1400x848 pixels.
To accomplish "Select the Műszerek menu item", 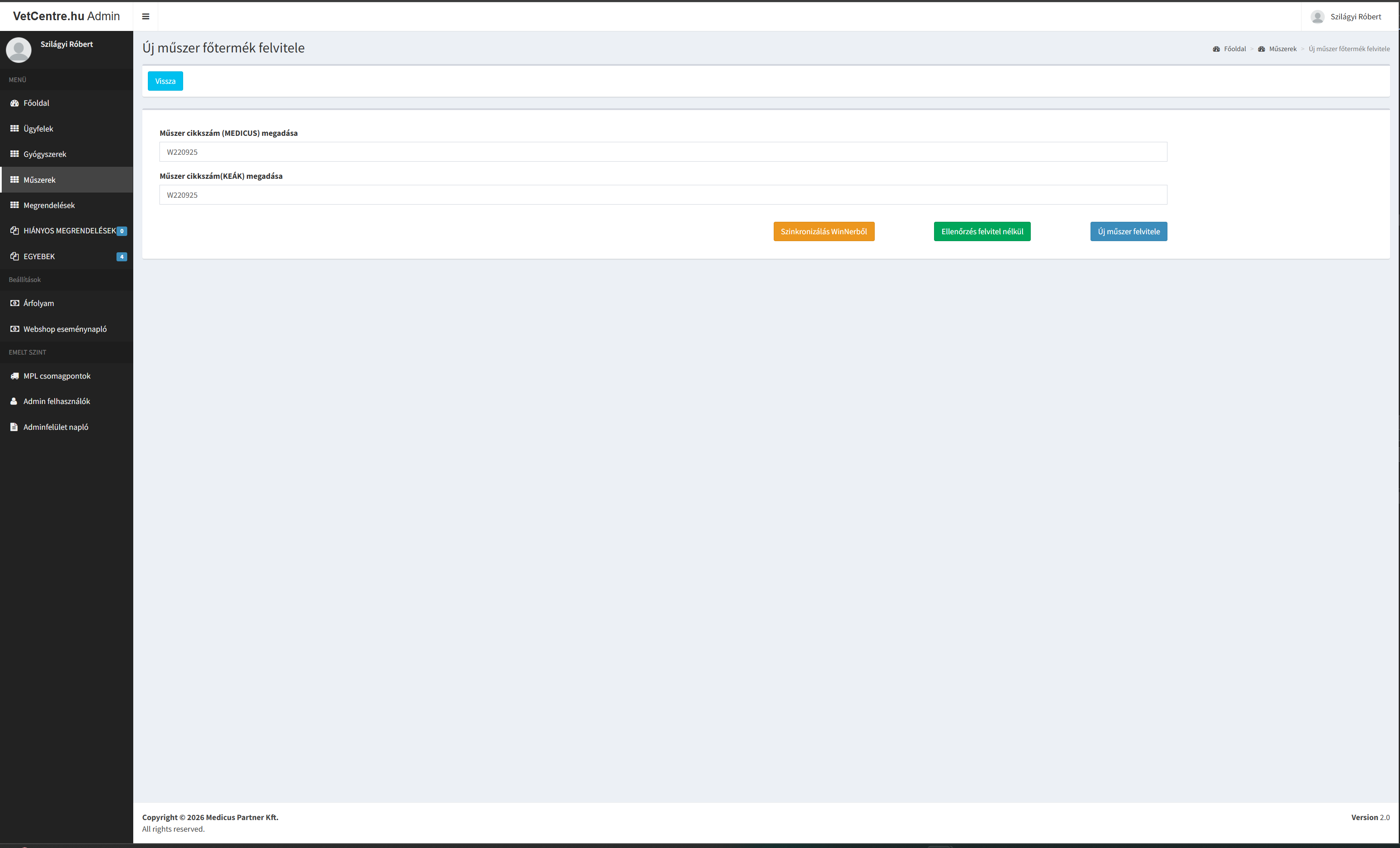I will (x=40, y=180).
